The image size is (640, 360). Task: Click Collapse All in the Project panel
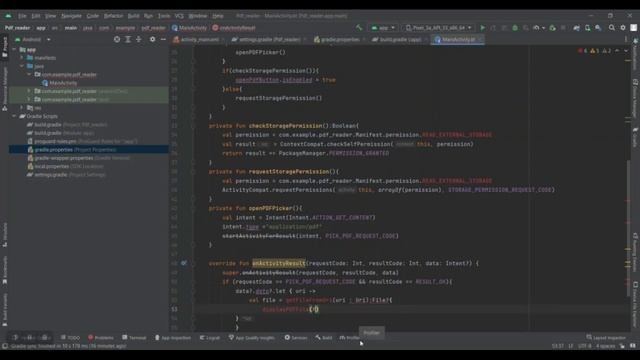click(x=139, y=40)
